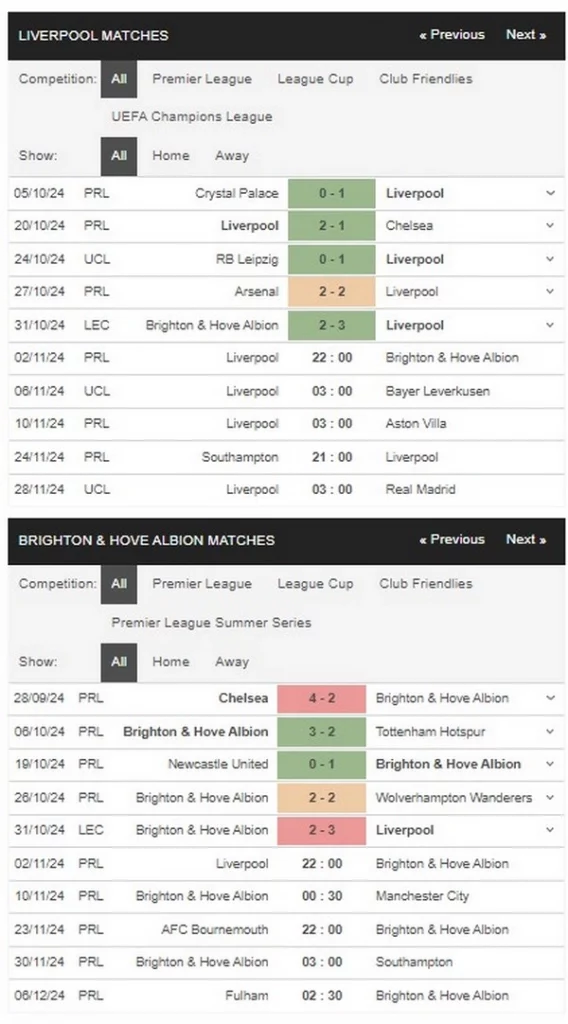Open the Manchester City team link
The width and height of the screenshot is (568, 1024).
coord(422,896)
